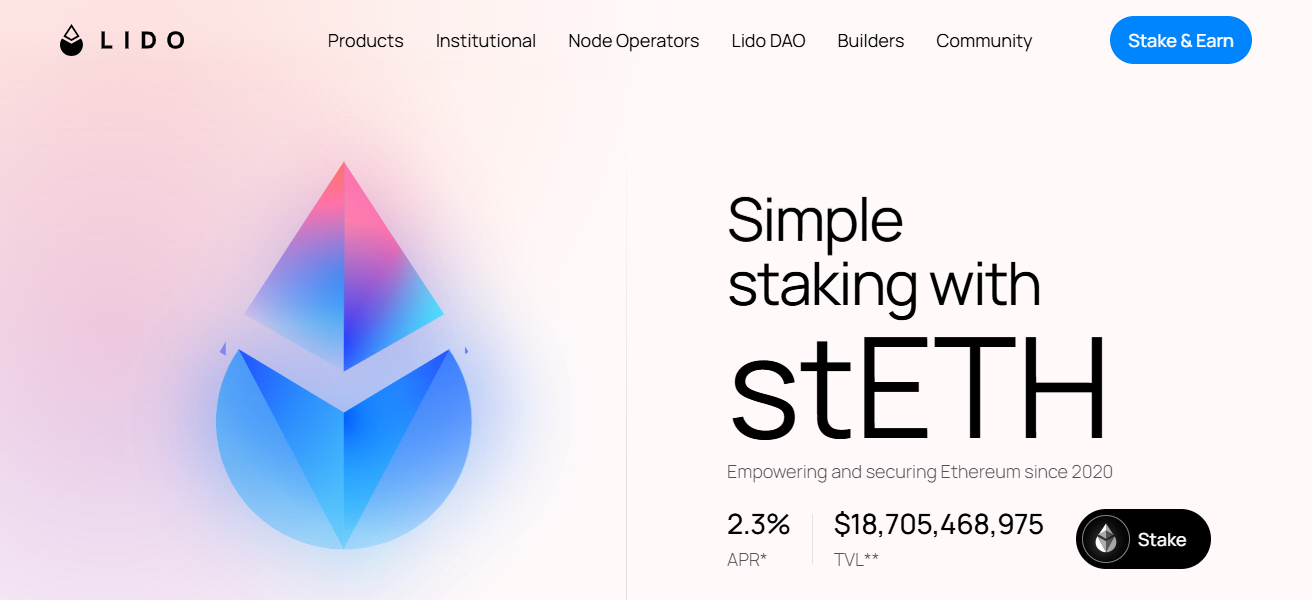This screenshot has width=1312, height=600.
Task: Select Lido DAO in navigation
Action: [768, 41]
